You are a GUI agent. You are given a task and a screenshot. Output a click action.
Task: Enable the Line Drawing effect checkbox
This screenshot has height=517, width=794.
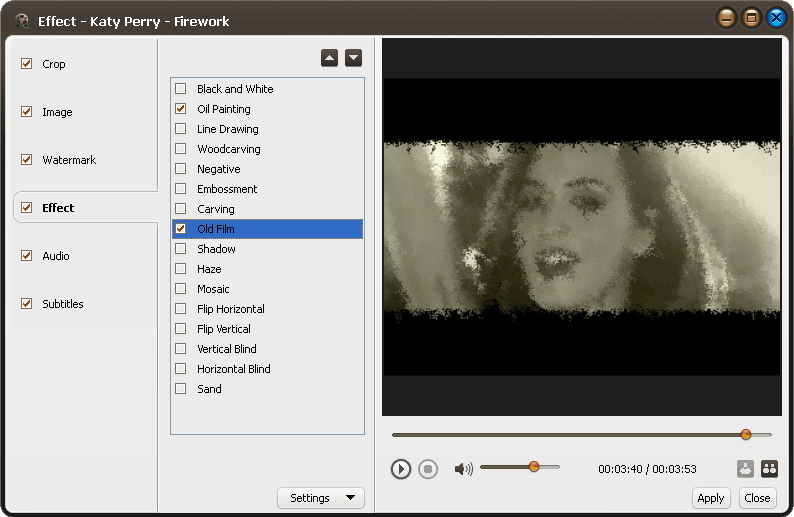(x=181, y=129)
